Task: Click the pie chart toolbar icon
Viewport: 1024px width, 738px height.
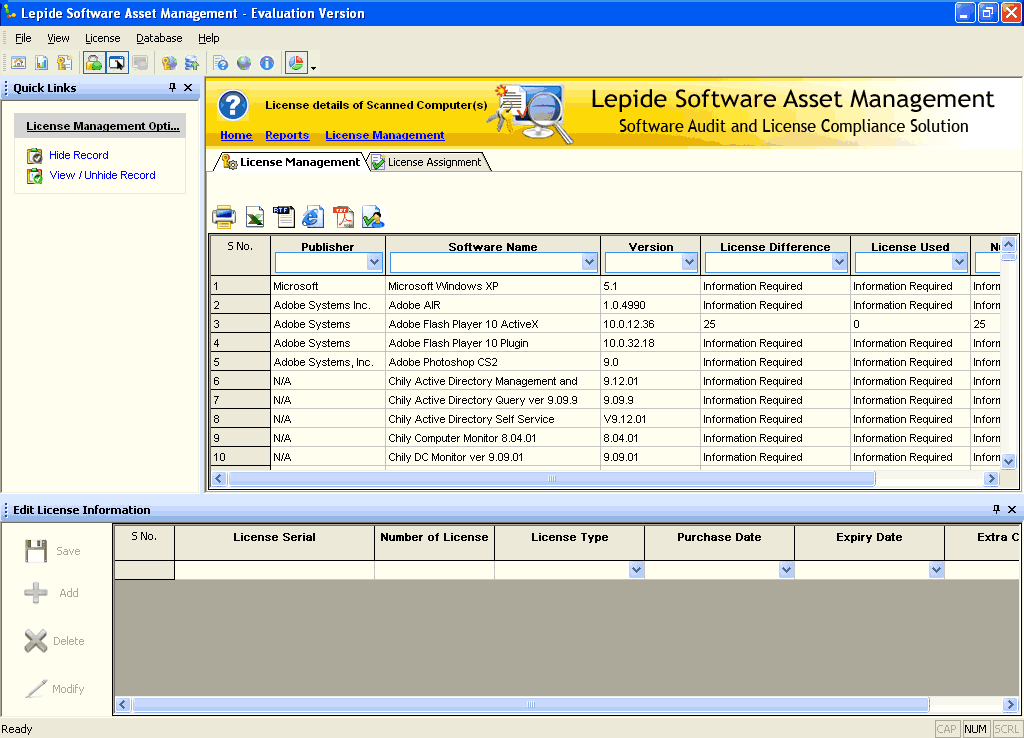Action: pos(296,63)
